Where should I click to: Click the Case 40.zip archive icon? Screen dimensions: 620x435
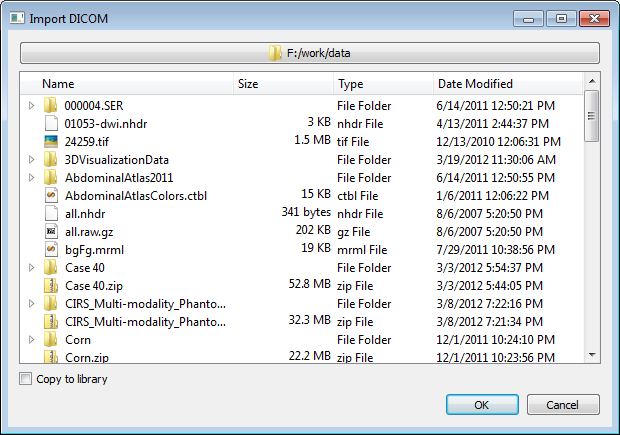pos(51,286)
